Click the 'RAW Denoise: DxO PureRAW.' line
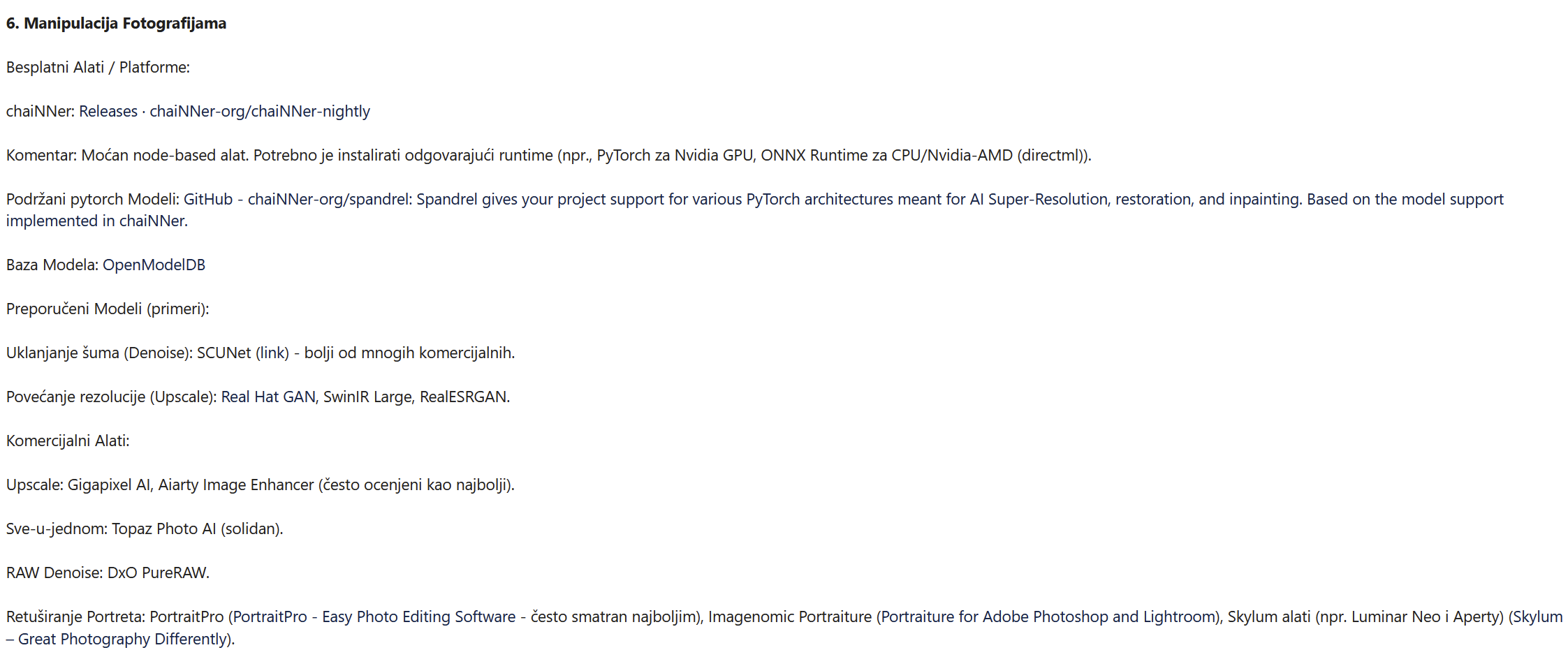The width and height of the screenshot is (1568, 650). 108,573
